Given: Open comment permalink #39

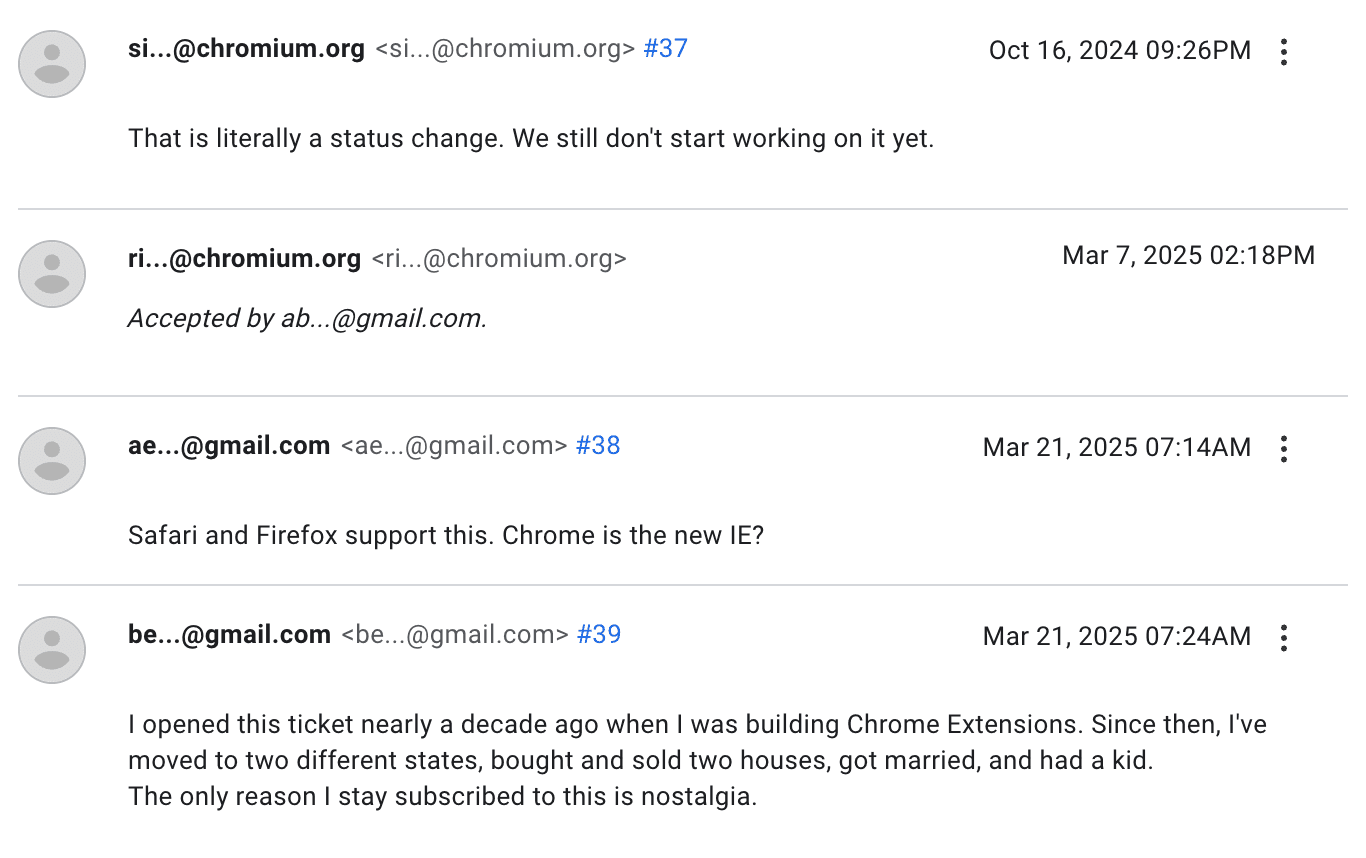Looking at the screenshot, I should coord(599,635).
